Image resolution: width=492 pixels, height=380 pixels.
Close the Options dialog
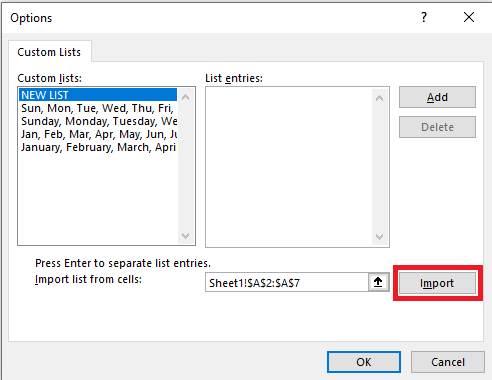(469, 17)
